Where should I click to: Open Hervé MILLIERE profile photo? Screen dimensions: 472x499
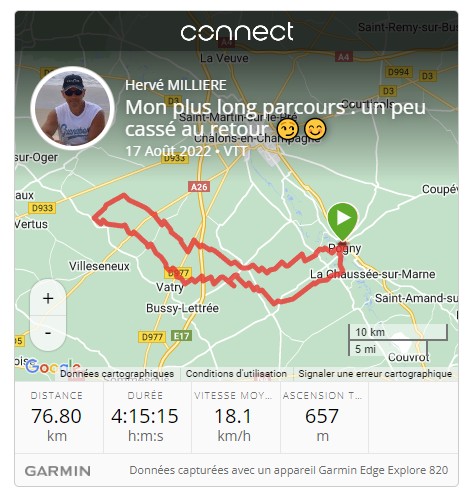tap(72, 108)
